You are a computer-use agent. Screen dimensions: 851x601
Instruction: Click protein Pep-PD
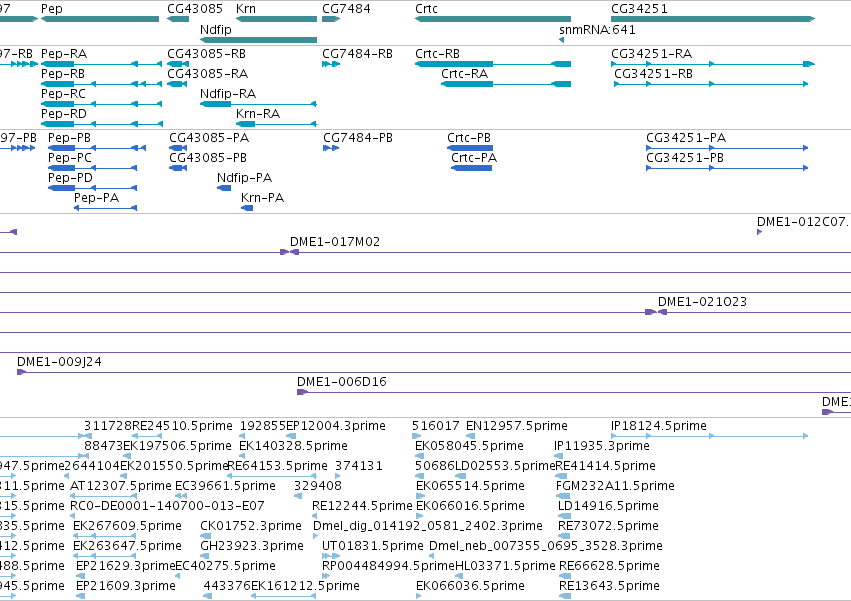tap(93, 188)
